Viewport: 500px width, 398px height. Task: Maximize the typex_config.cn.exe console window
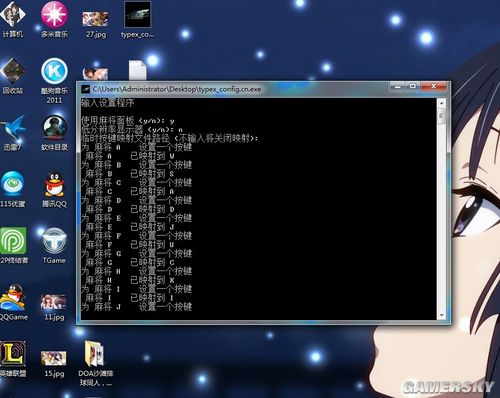pyautogui.click(x=413, y=87)
